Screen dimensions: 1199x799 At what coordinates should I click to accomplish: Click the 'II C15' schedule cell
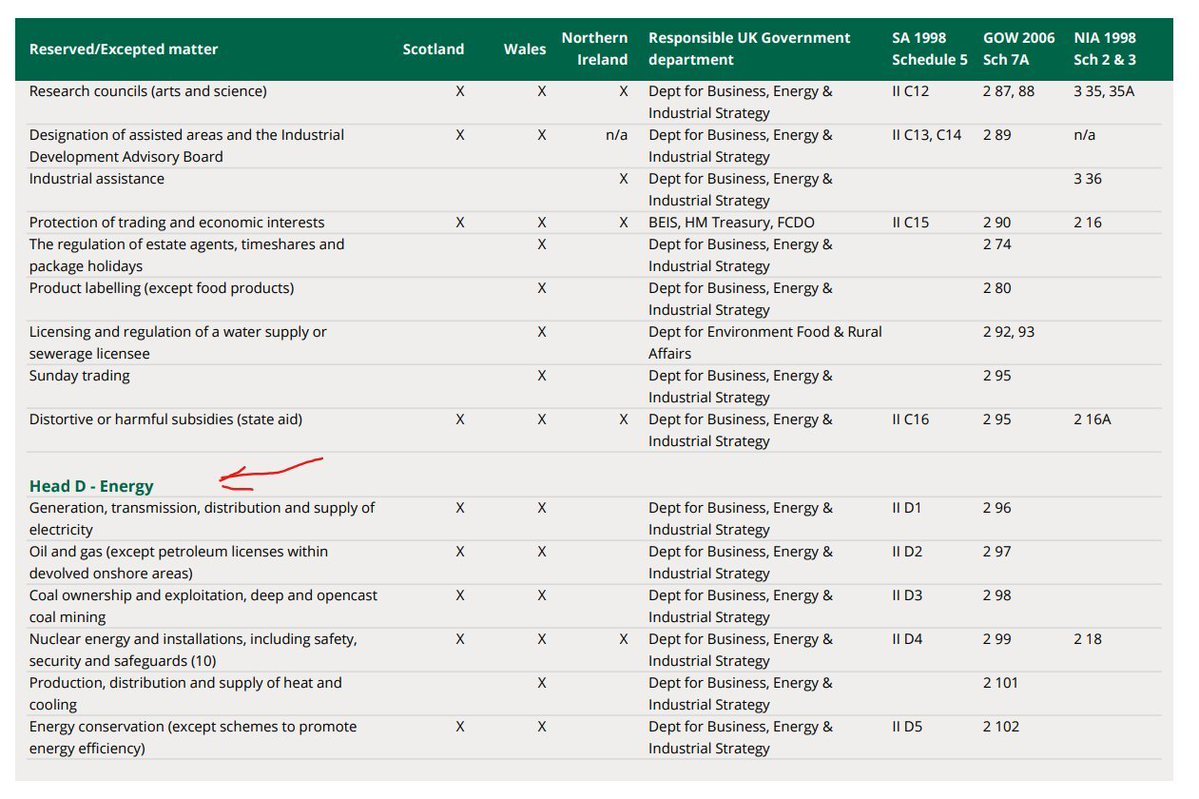[x=910, y=222]
